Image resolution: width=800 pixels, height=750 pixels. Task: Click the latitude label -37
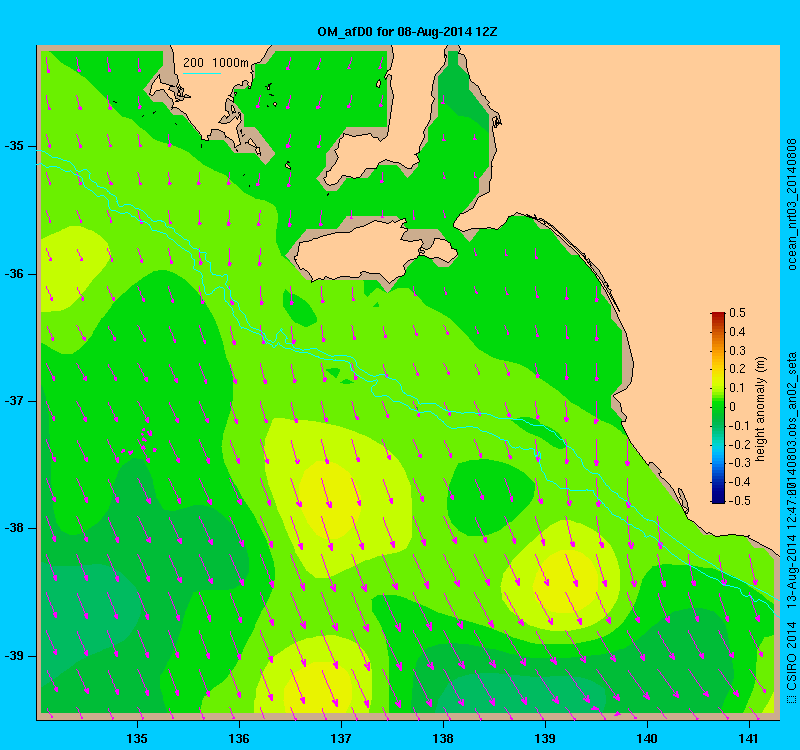(x=14, y=401)
